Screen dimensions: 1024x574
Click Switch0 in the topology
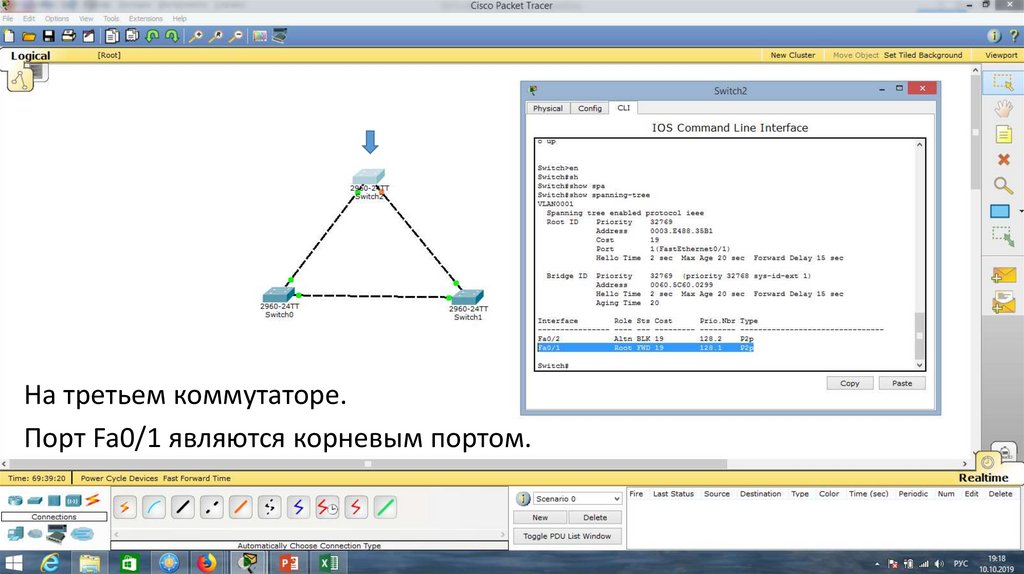280,295
